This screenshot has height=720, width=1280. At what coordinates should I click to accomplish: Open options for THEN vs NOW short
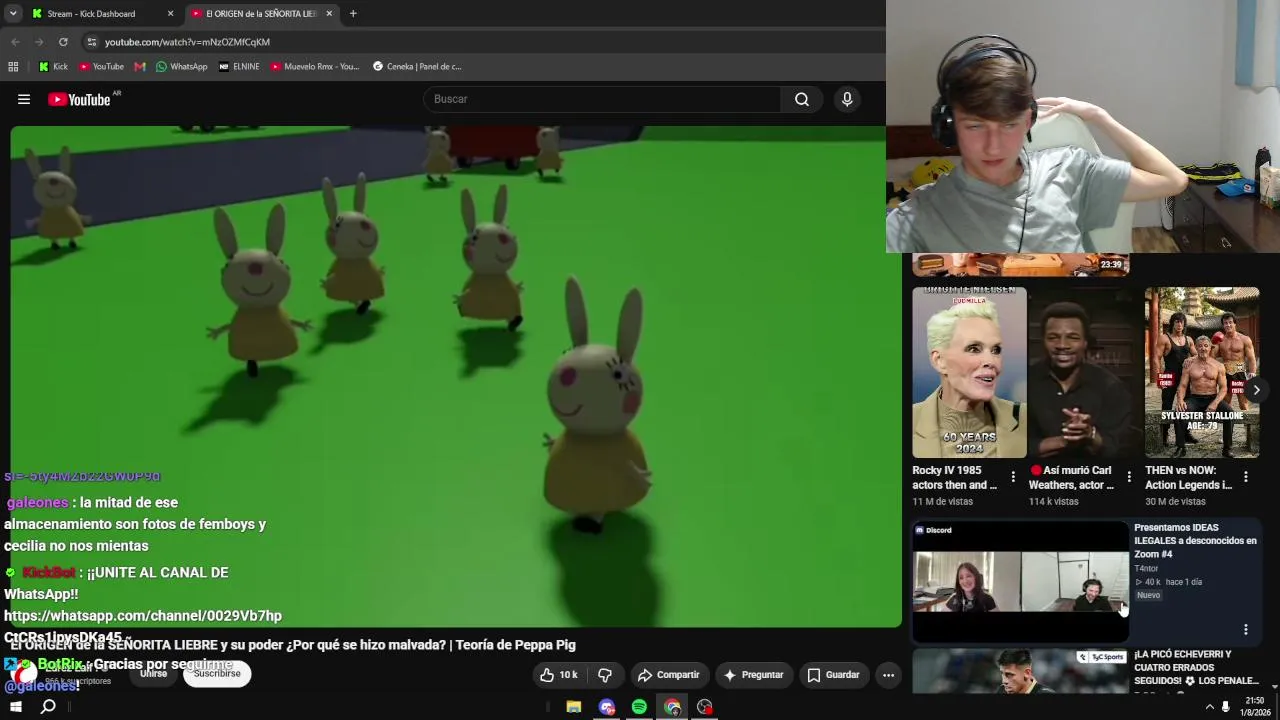[x=1246, y=477]
